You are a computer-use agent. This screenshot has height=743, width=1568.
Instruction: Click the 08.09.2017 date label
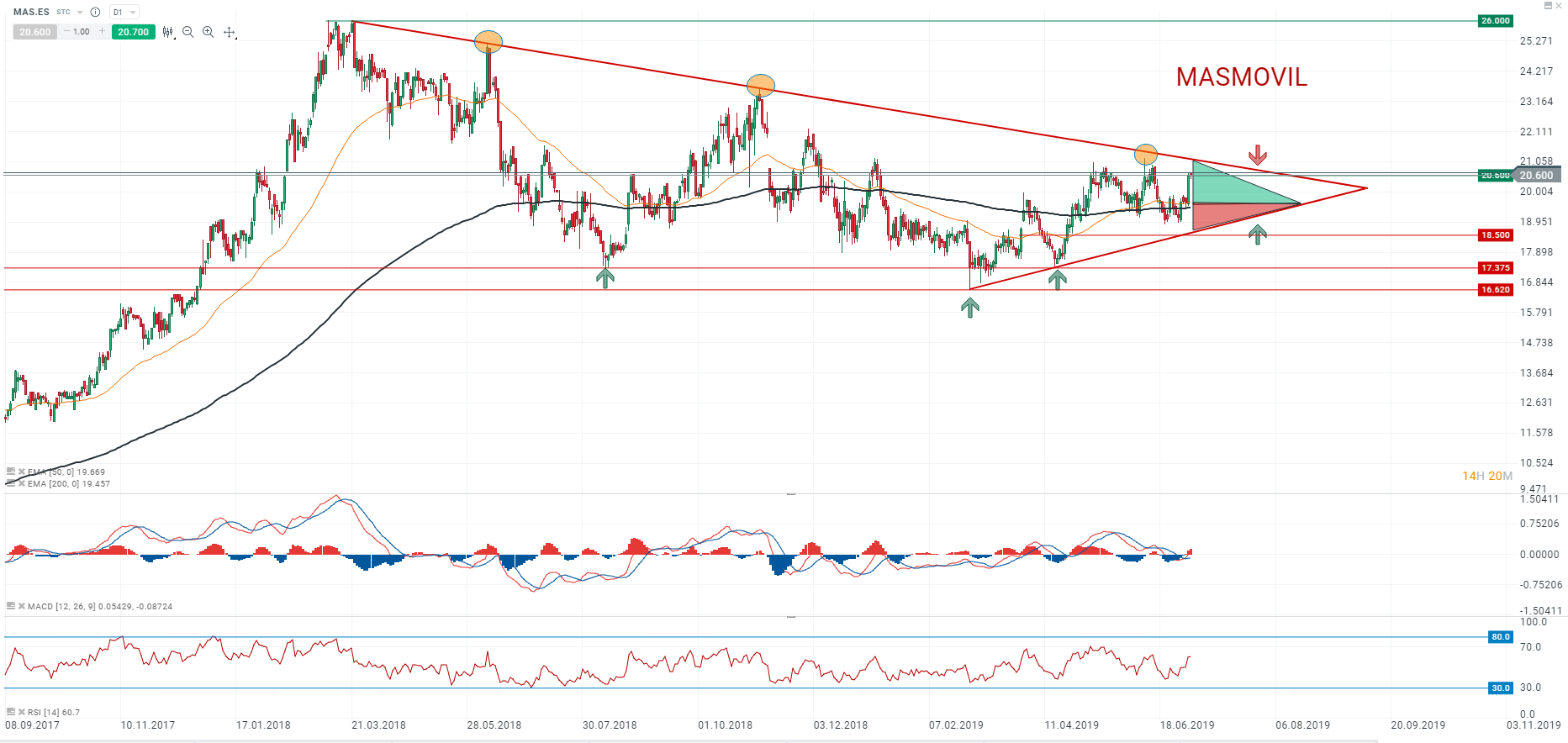tap(33, 725)
